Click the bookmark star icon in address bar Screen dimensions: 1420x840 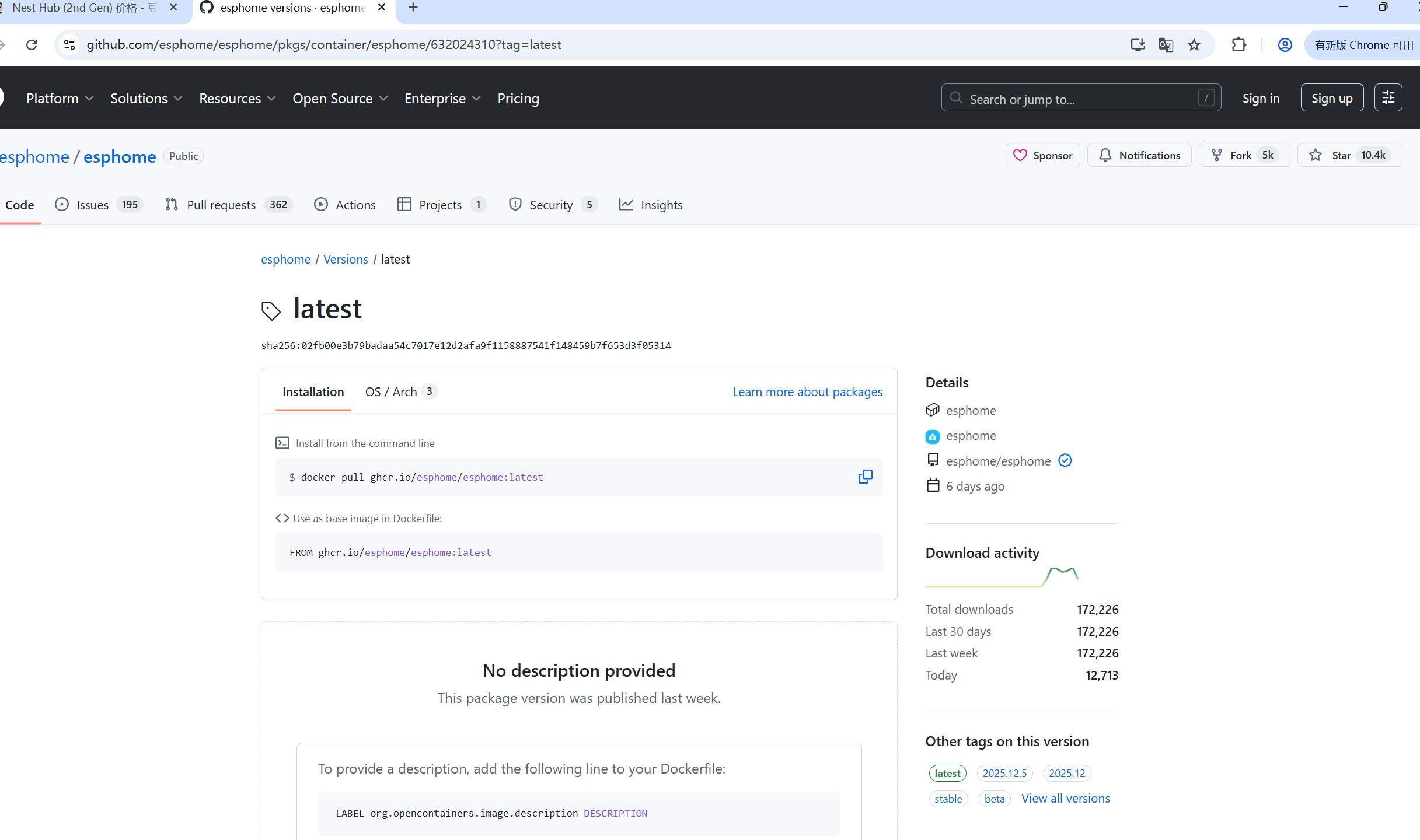1194,45
